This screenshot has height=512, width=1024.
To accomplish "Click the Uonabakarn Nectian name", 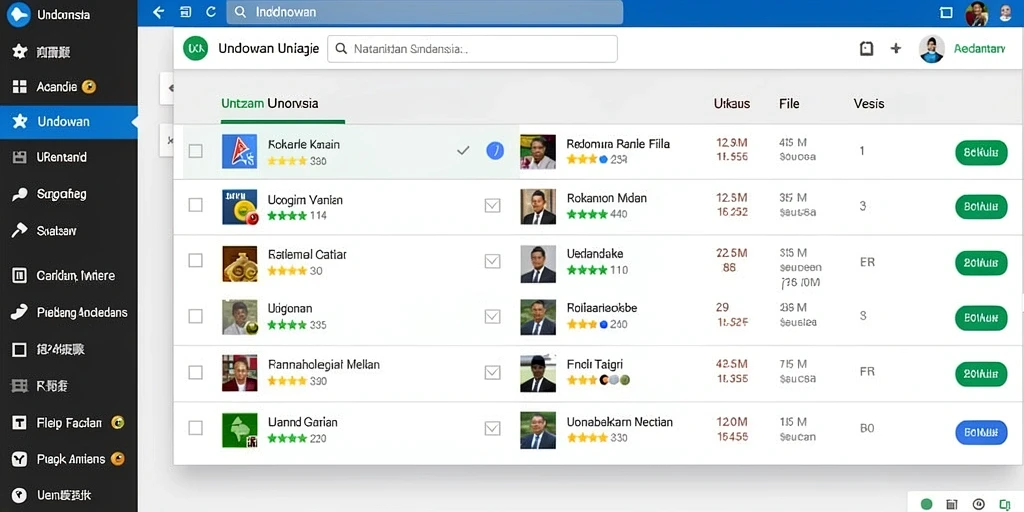I will click(619, 422).
